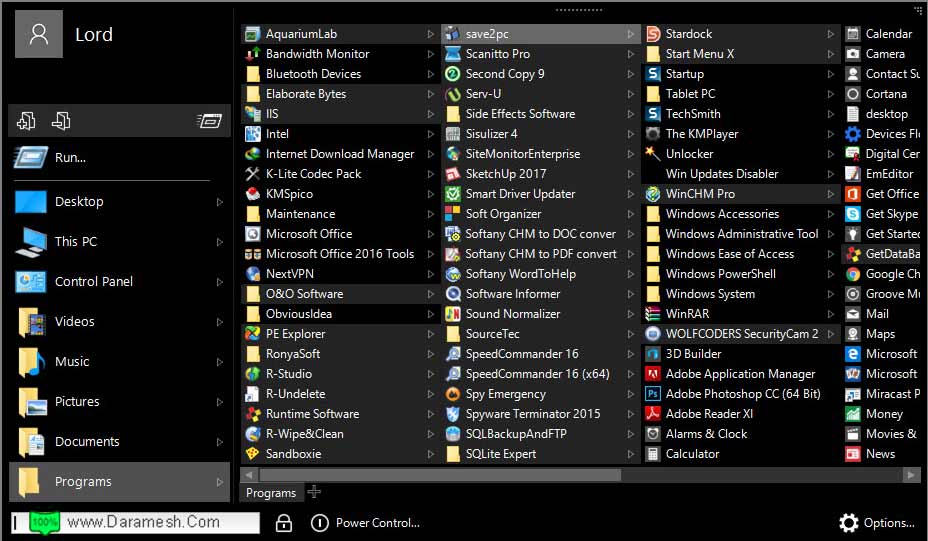
Task: Click the second pin icon under Lord
Action: tap(61, 121)
